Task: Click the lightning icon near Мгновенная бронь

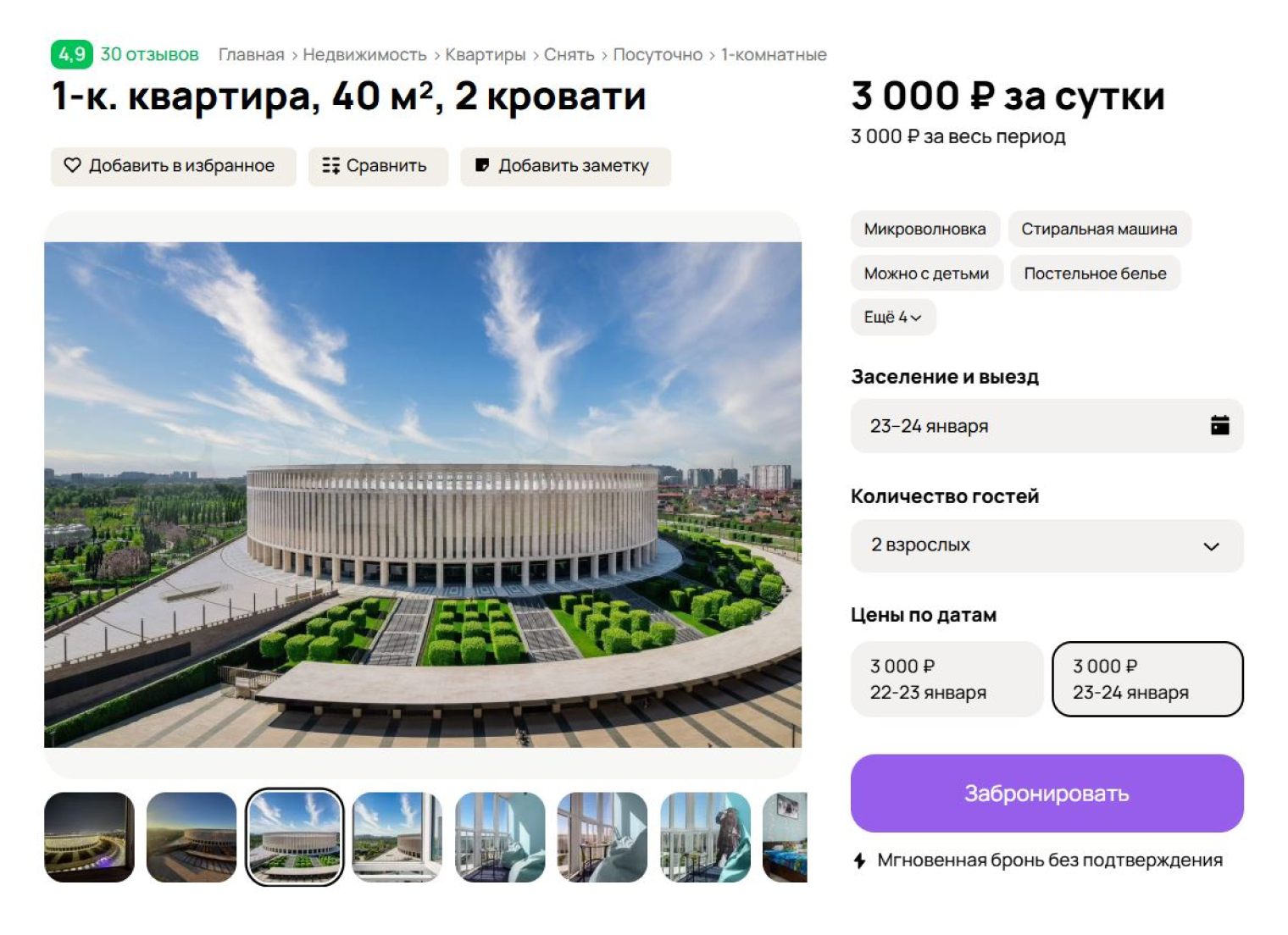Action: coord(859,860)
